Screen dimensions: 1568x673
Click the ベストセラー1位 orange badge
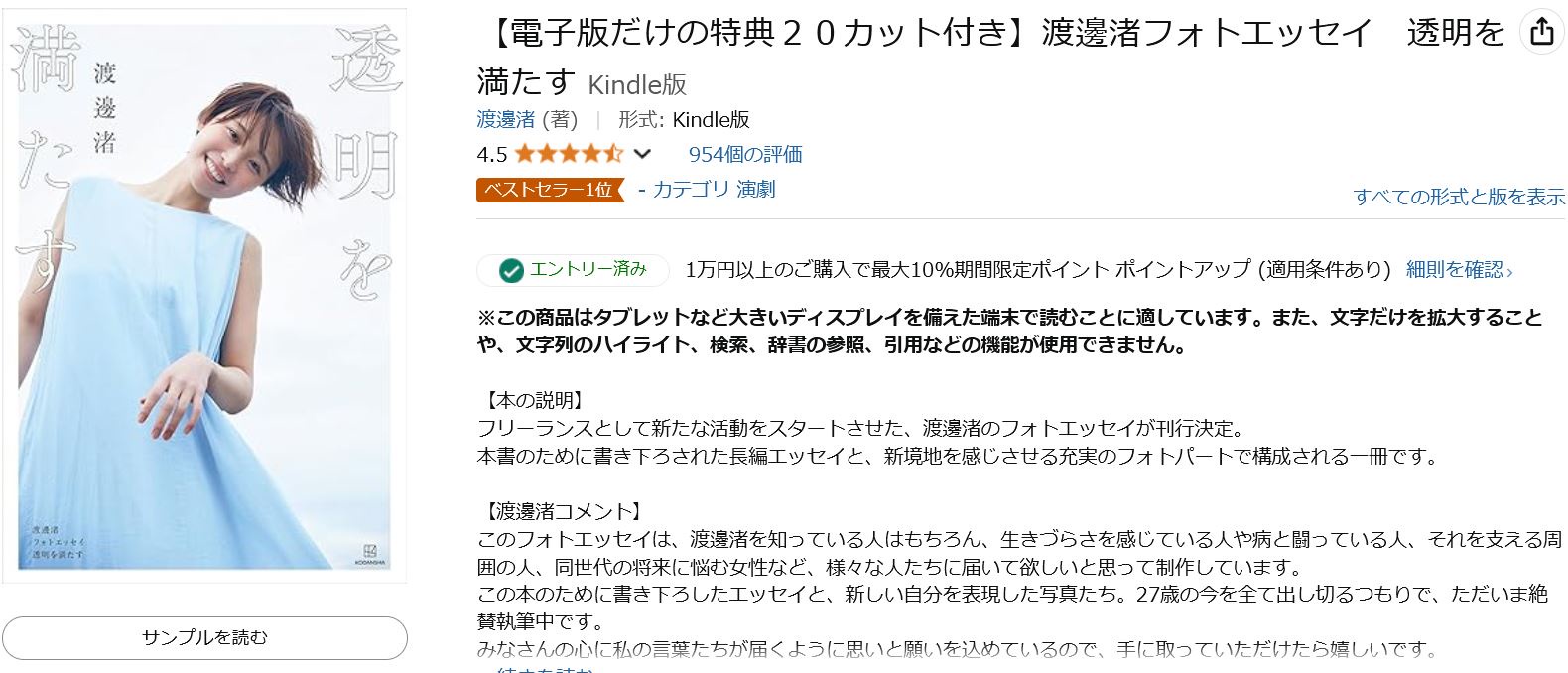tap(549, 190)
